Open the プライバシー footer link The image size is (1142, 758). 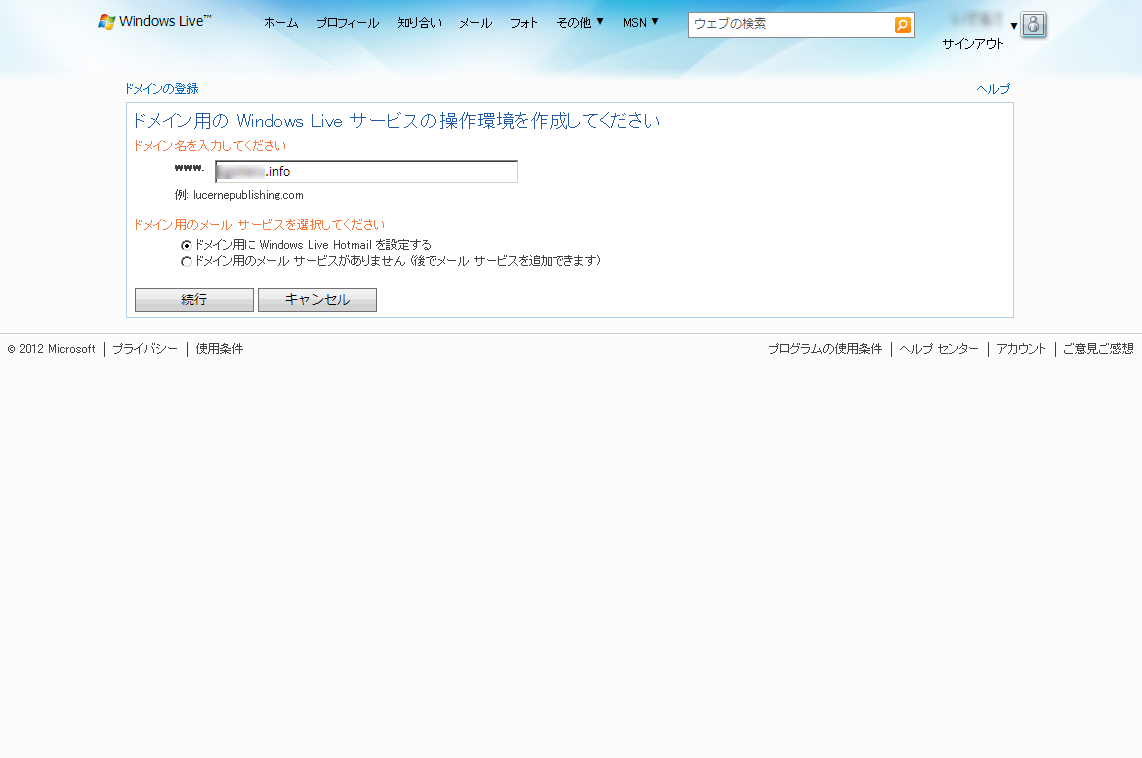tap(144, 349)
